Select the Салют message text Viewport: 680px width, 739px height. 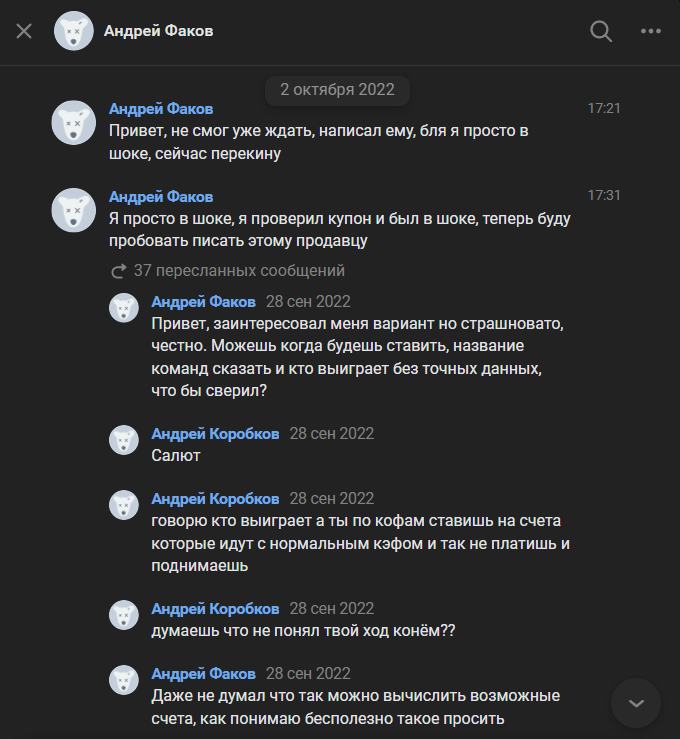tap(176, 456)
